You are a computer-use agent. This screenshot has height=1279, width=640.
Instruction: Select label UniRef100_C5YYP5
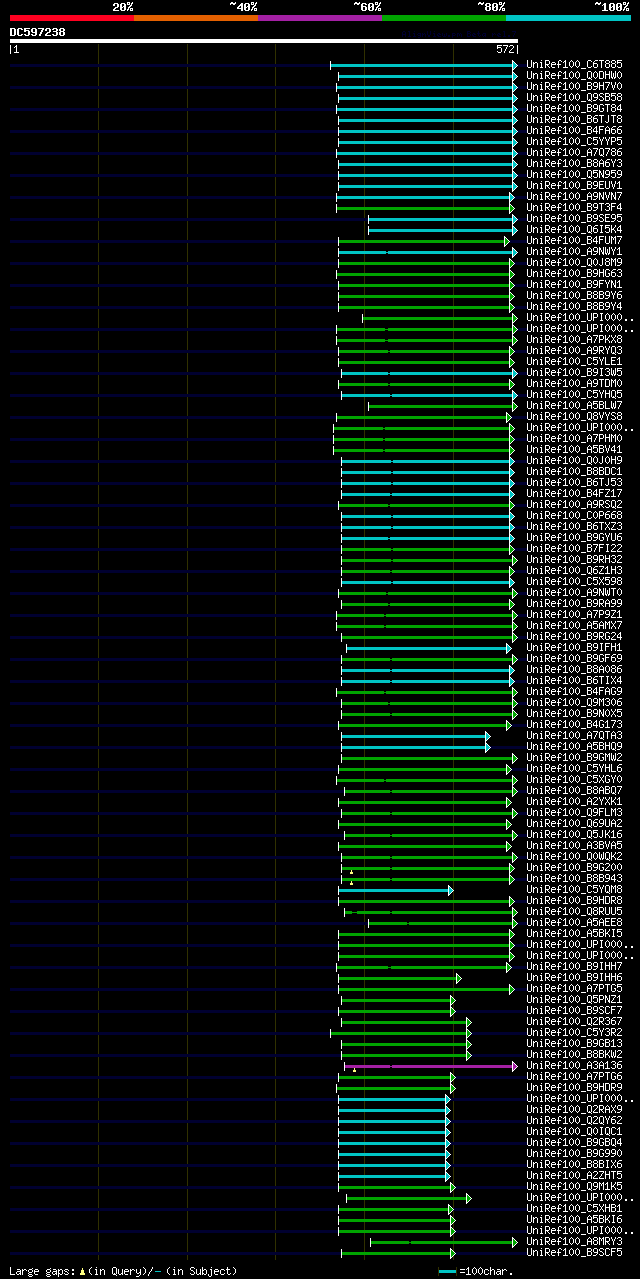click(576, 141)
